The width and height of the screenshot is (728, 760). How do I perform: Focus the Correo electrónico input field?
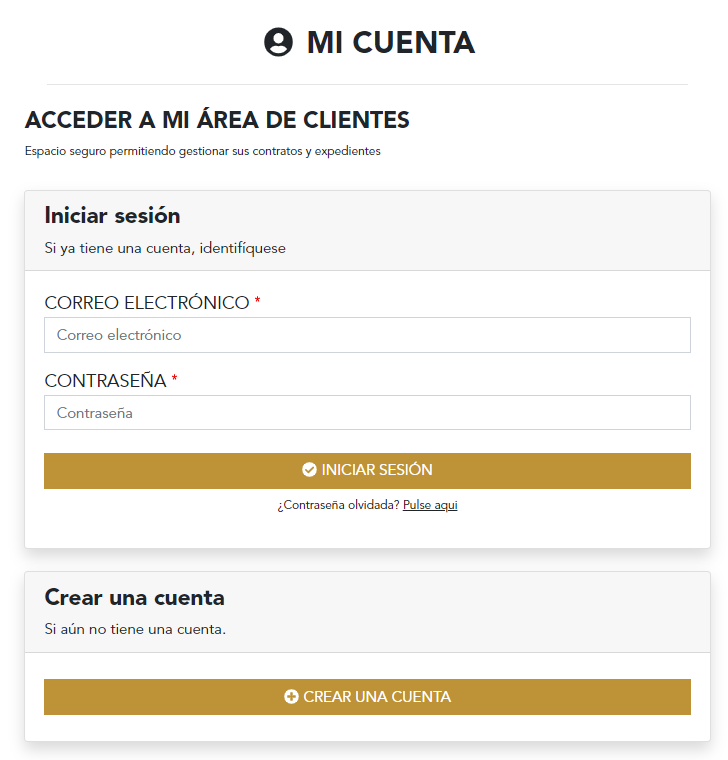367,335
